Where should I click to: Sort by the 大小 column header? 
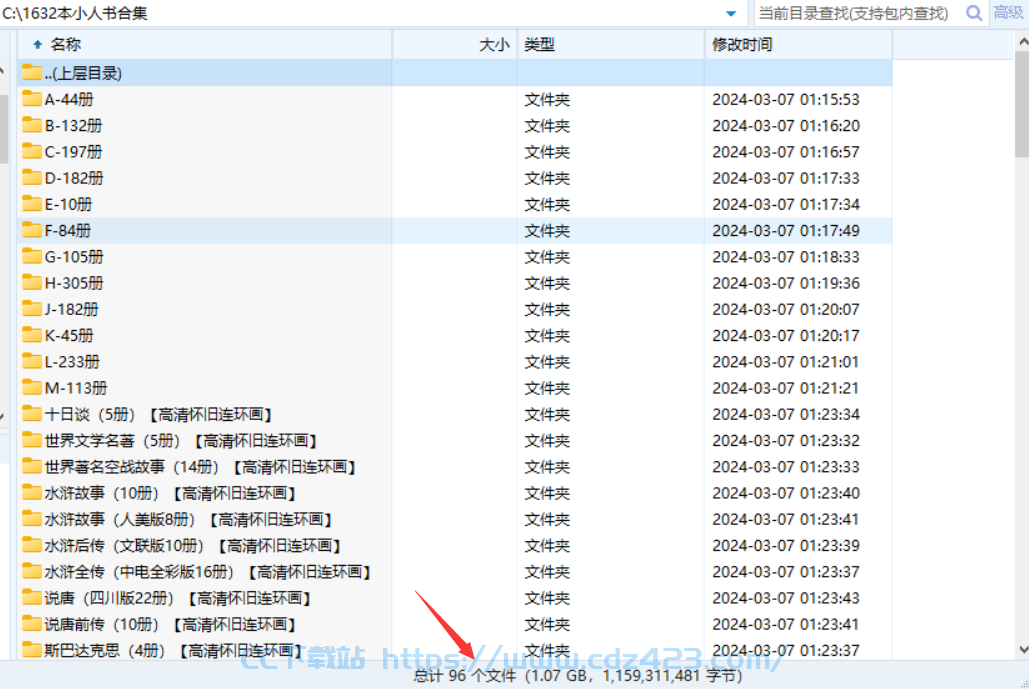(493, 45)
